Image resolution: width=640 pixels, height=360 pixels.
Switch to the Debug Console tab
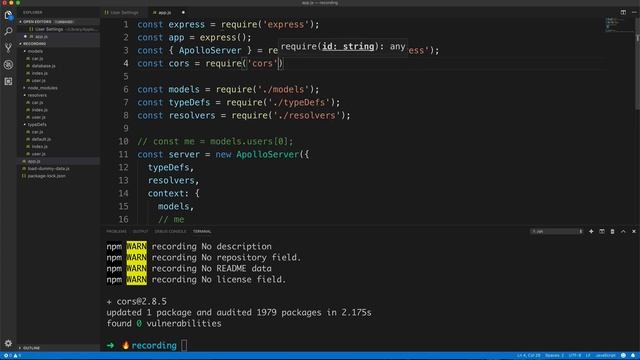(170, 231)
